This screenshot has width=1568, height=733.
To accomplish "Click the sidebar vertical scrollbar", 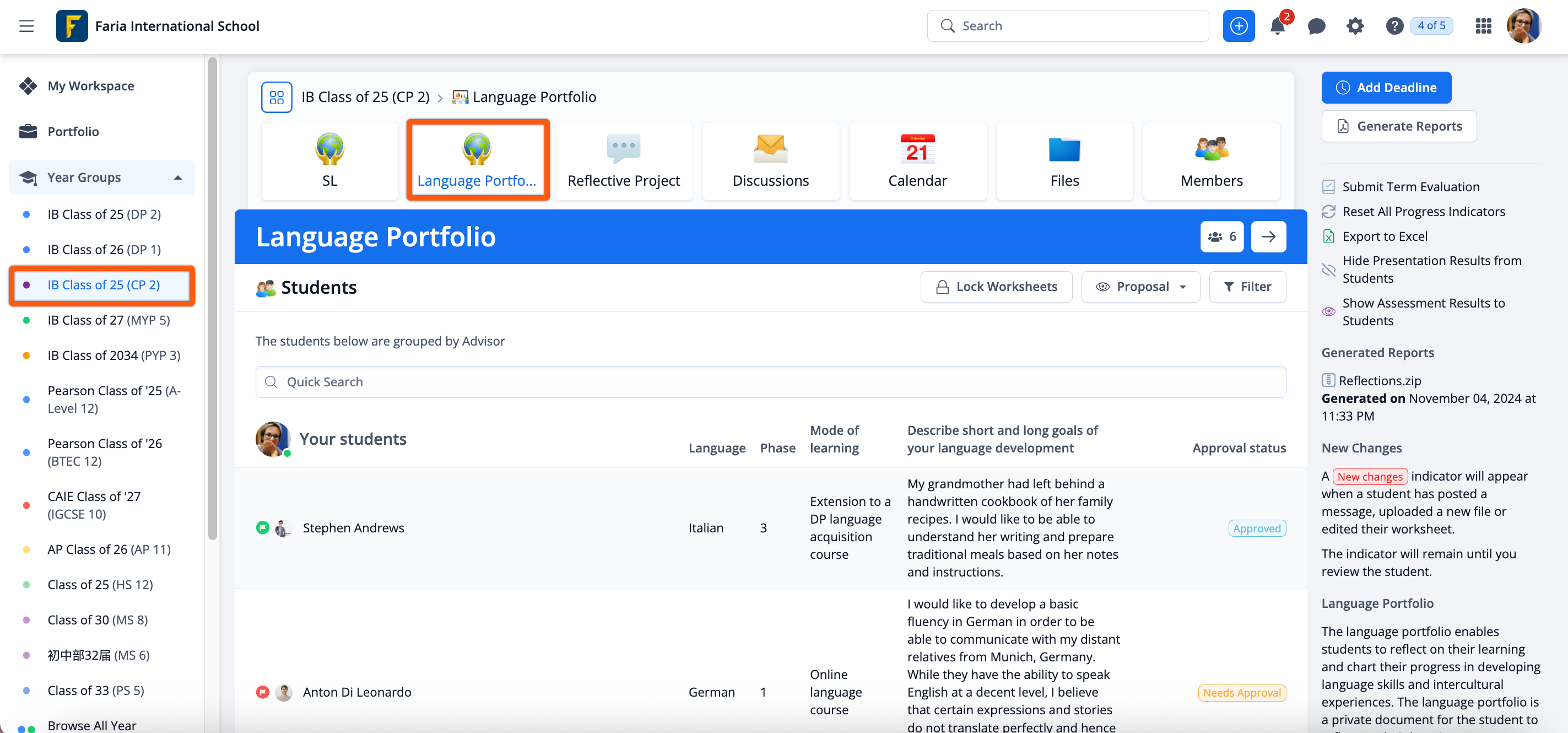I will point(212,298).
